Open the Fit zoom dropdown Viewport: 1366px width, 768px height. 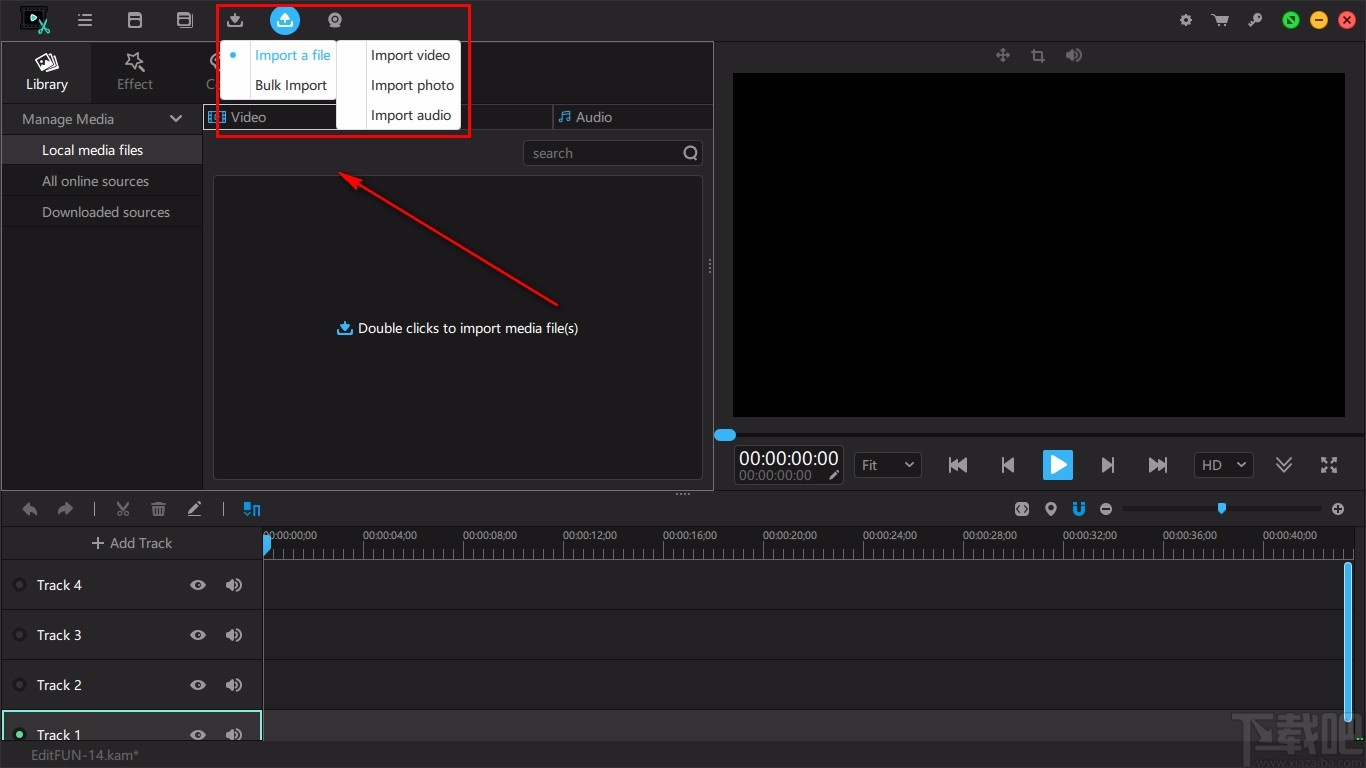point(887,465)
